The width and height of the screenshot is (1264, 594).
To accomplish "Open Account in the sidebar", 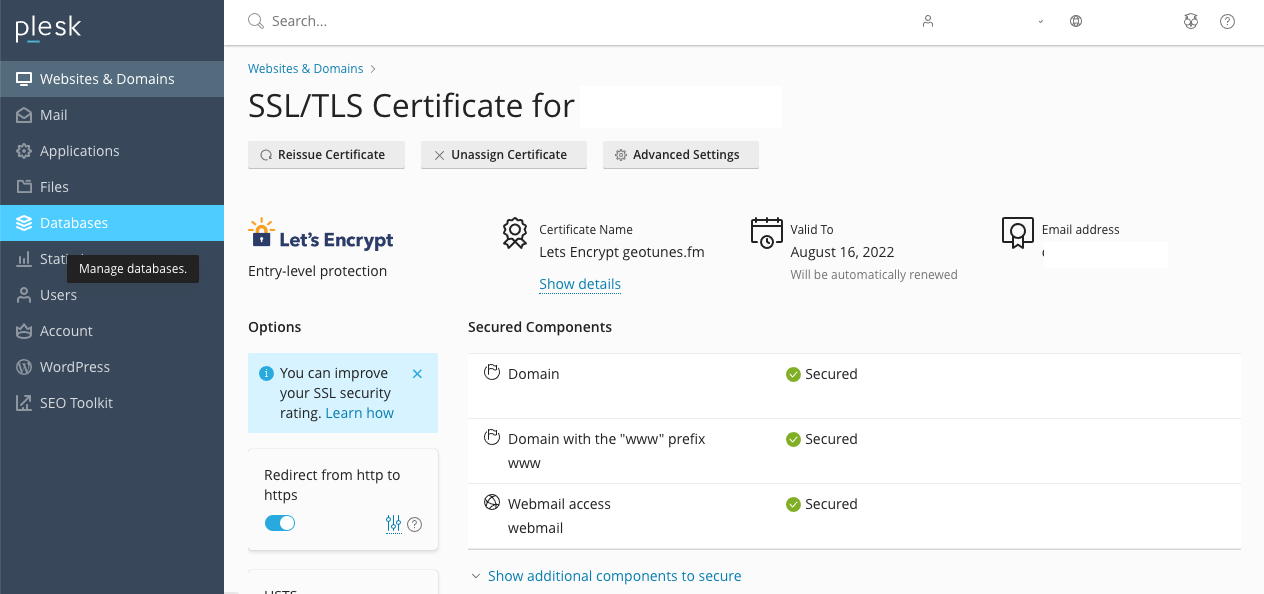I will pyautogui.click(x=112, y=331).
